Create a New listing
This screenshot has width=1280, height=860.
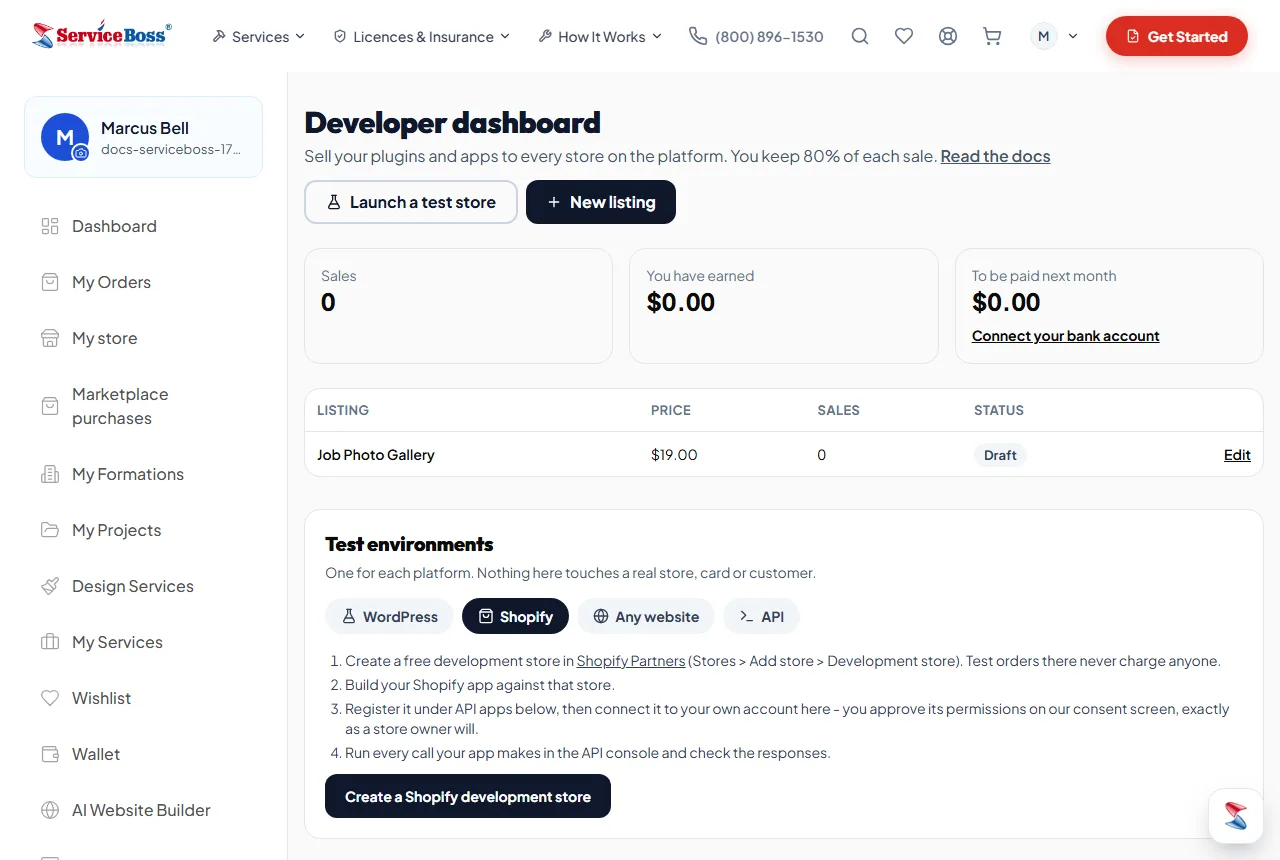click(601, 202)
